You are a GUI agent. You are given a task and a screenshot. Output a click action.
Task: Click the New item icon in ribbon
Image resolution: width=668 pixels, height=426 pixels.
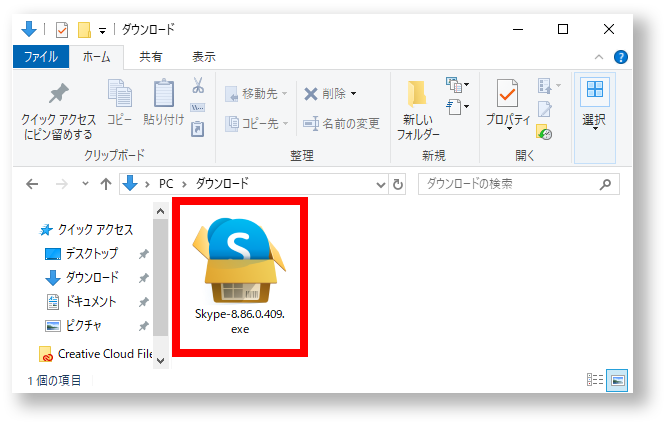click(x=457, y=85)
